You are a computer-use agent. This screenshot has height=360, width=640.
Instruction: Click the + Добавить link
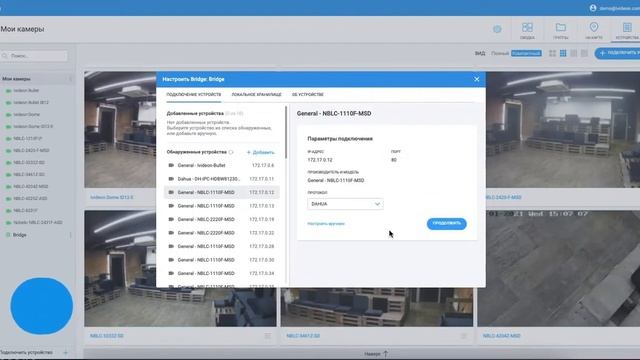pos(261,152)
